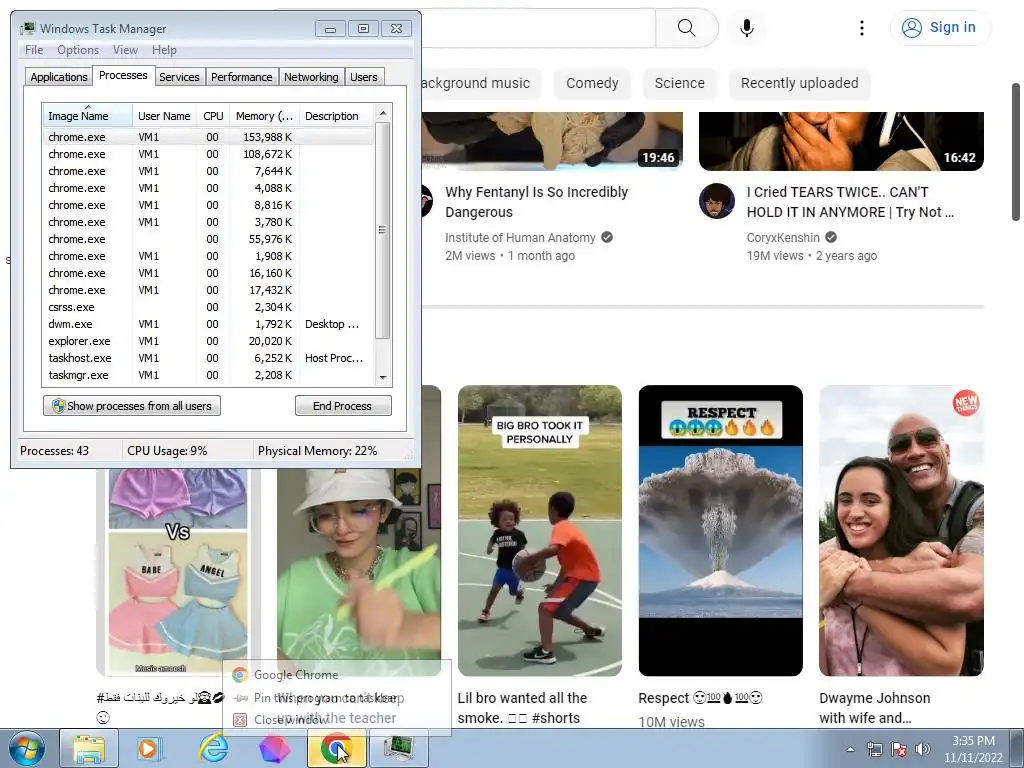
Task: Sort processes by Memory column
Action: [x=264, y=116]
